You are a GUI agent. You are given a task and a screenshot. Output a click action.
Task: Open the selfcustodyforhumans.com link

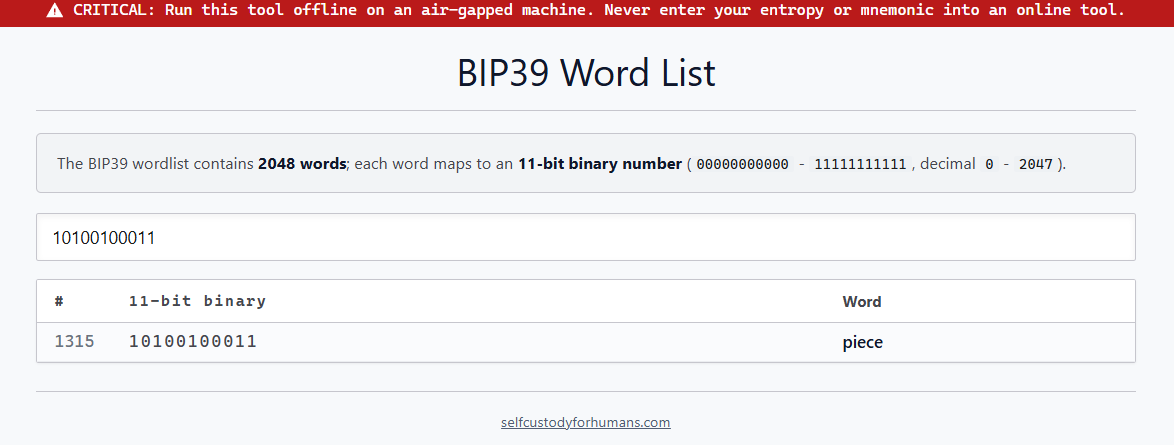coord(586,423)
